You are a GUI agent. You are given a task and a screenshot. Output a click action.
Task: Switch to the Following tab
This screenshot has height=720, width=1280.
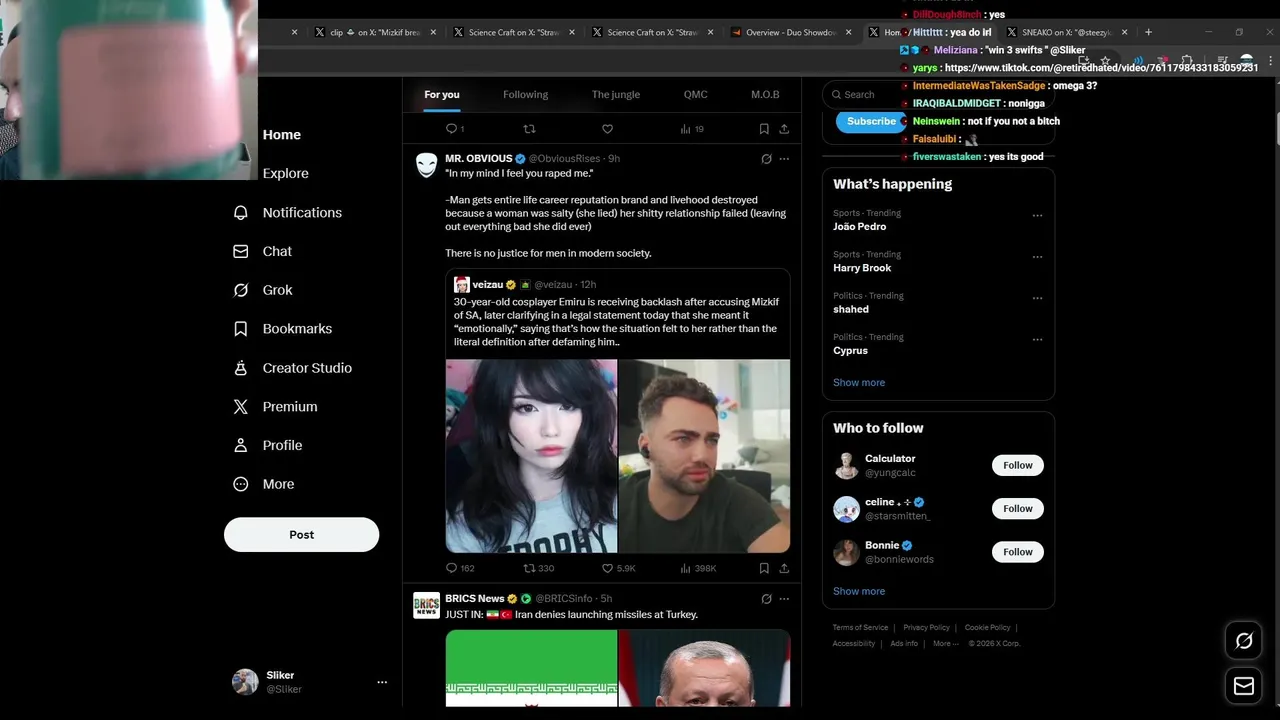coord(525,94)
